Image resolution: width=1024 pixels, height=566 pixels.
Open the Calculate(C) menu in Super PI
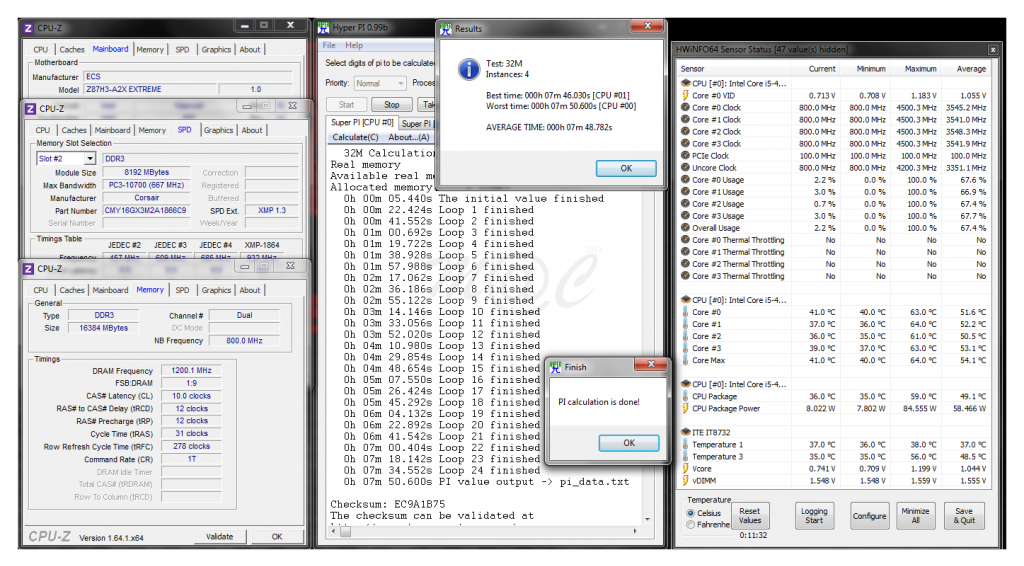pos(355,137)
